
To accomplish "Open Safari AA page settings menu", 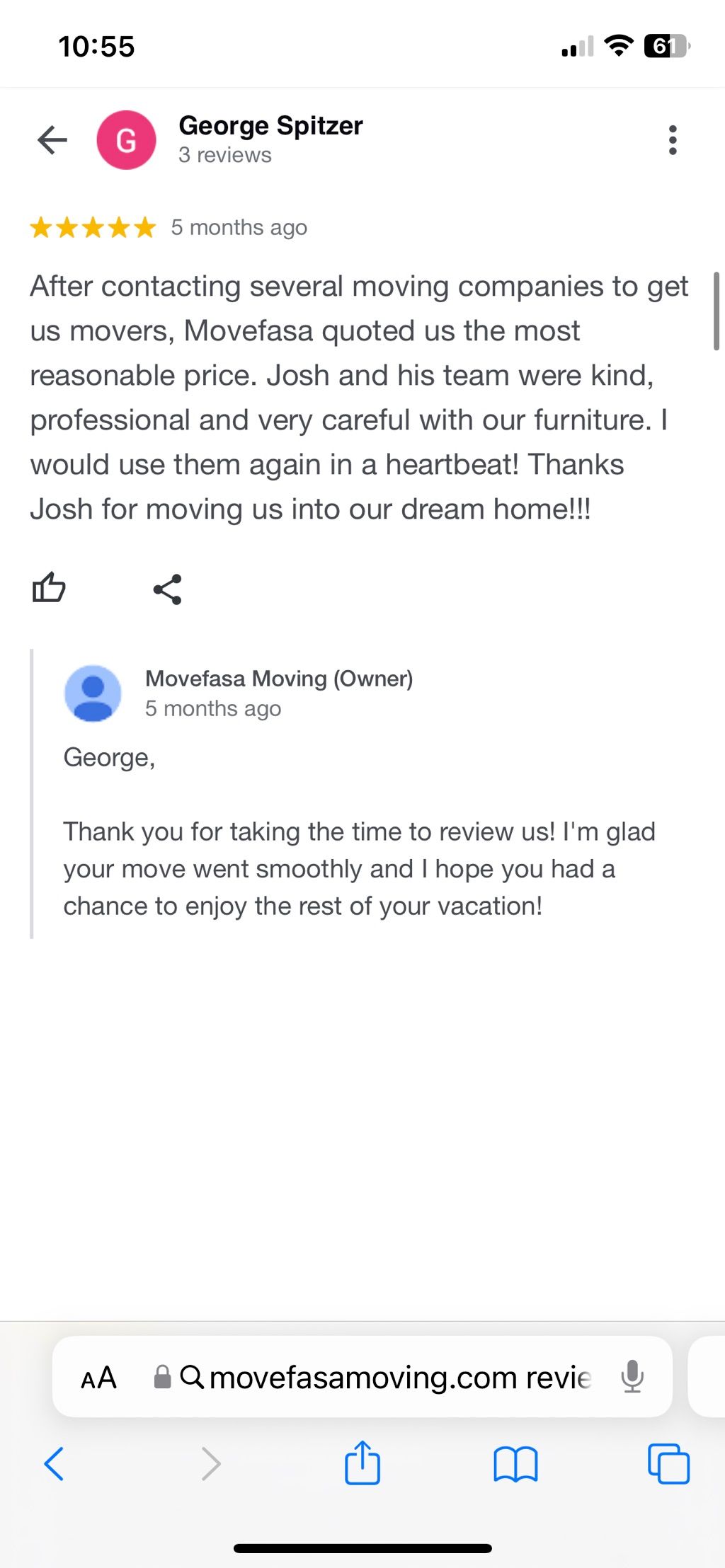I will click(98, 1378).
